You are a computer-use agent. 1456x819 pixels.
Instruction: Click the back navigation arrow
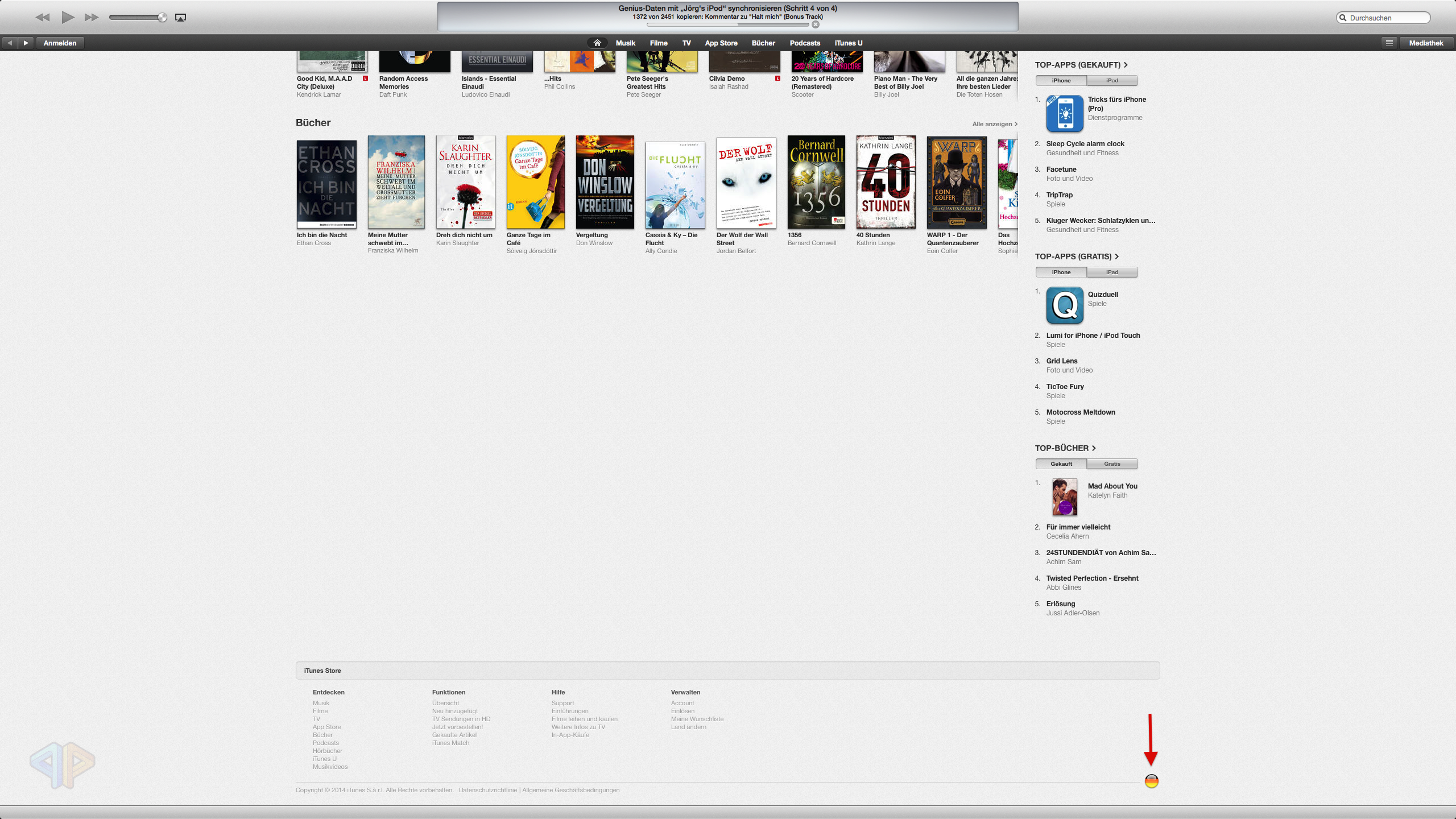[x=10, y=43]
